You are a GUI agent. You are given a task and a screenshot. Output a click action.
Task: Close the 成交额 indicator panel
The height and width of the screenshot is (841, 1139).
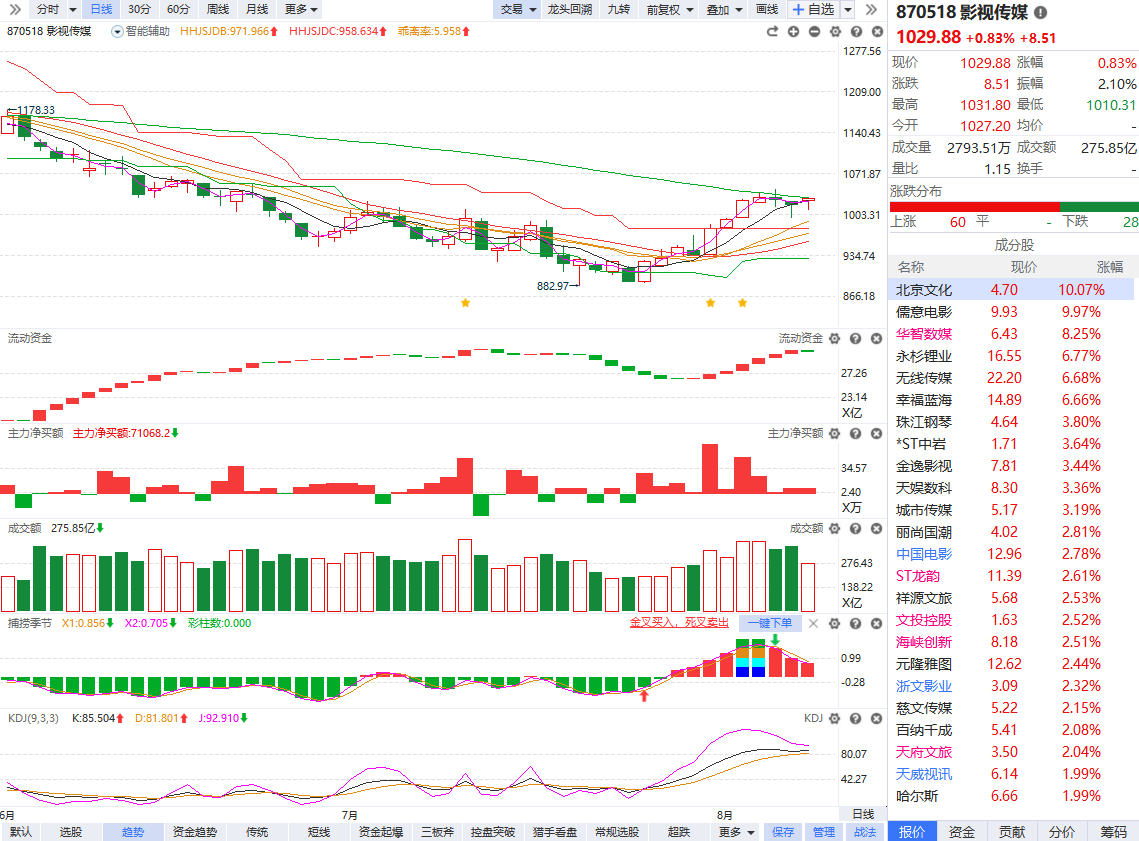tap(877, 529)
